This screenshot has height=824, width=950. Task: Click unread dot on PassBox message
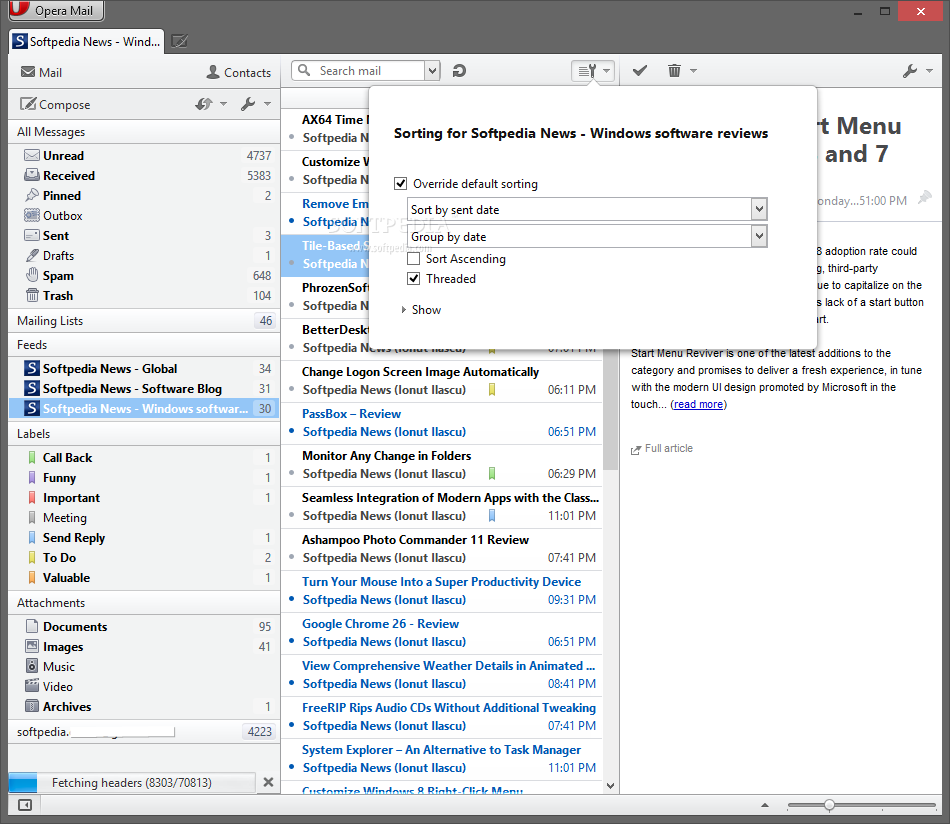(x=291, y=431)
